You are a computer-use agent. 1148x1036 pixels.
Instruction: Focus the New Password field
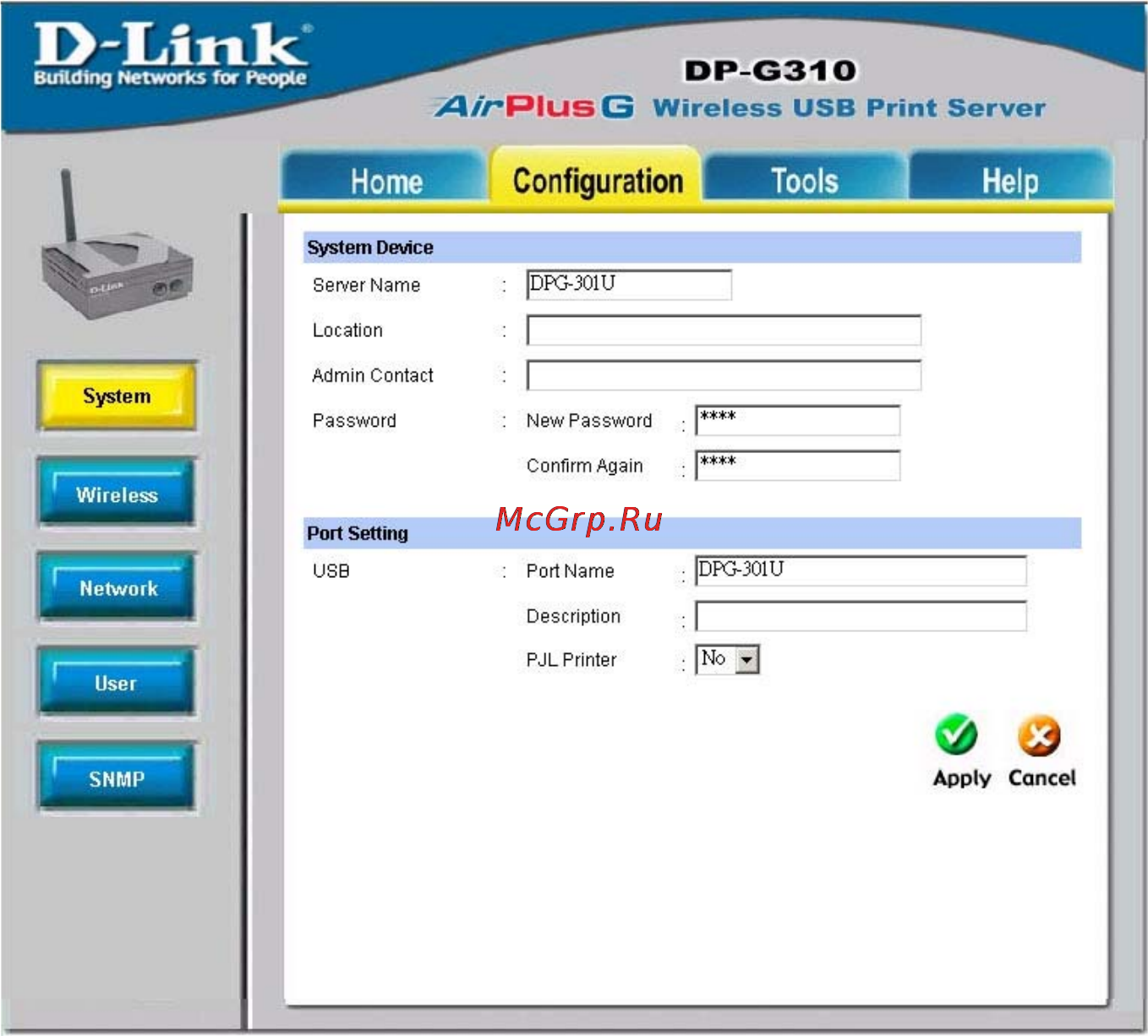[x=797, y=420]
